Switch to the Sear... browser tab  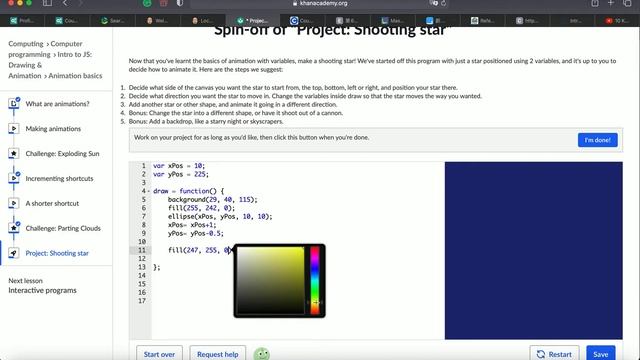112,20
